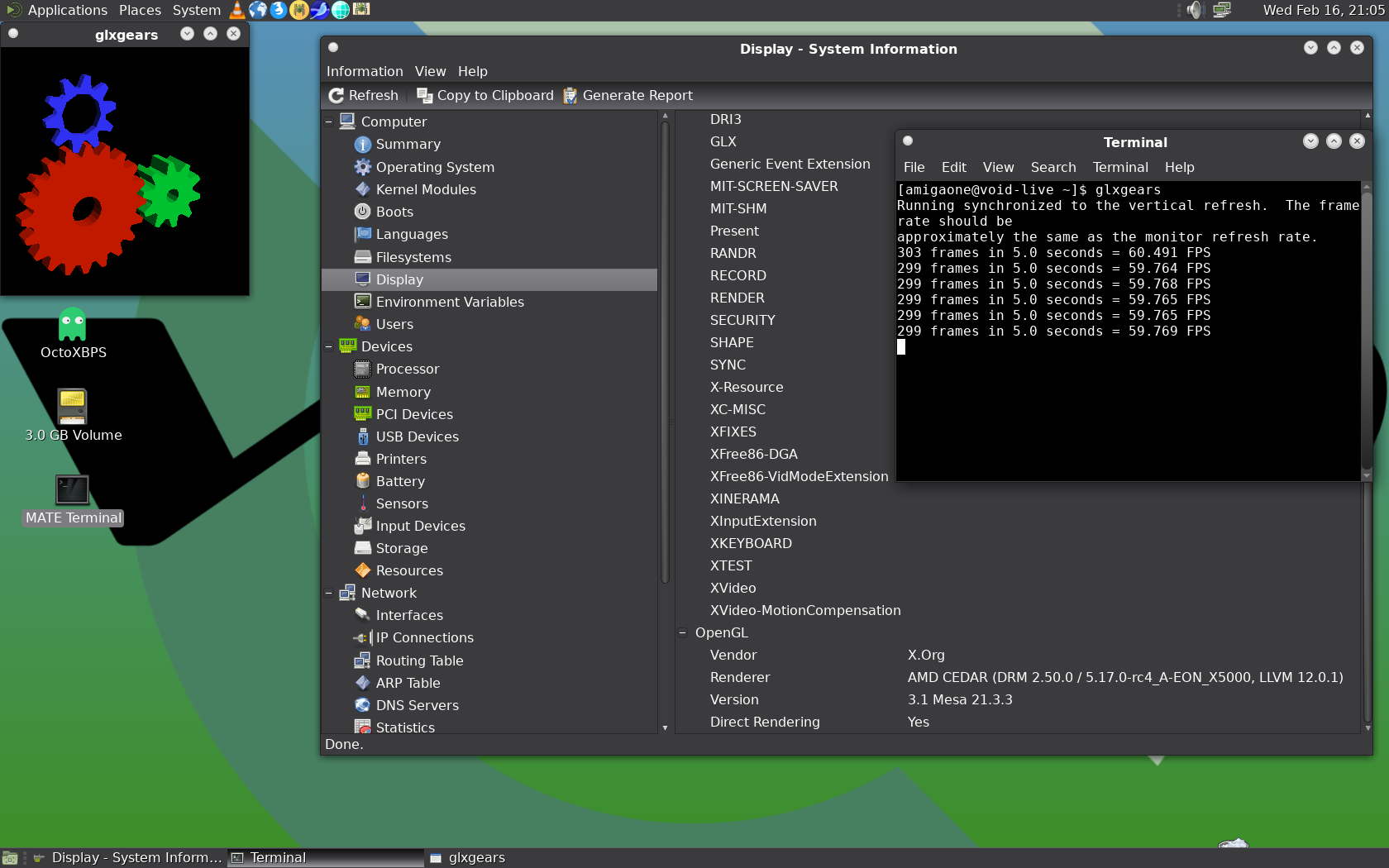Screen dimensions: 1389x868
Task: Select the Direct Rendering row
Action: coord(1017,722)
